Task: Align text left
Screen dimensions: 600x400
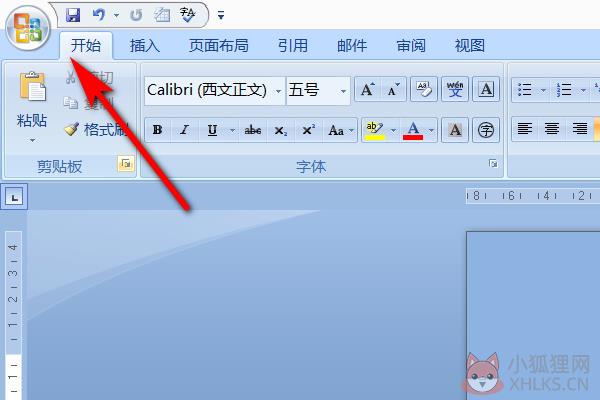Action: [x=525, y=129]
